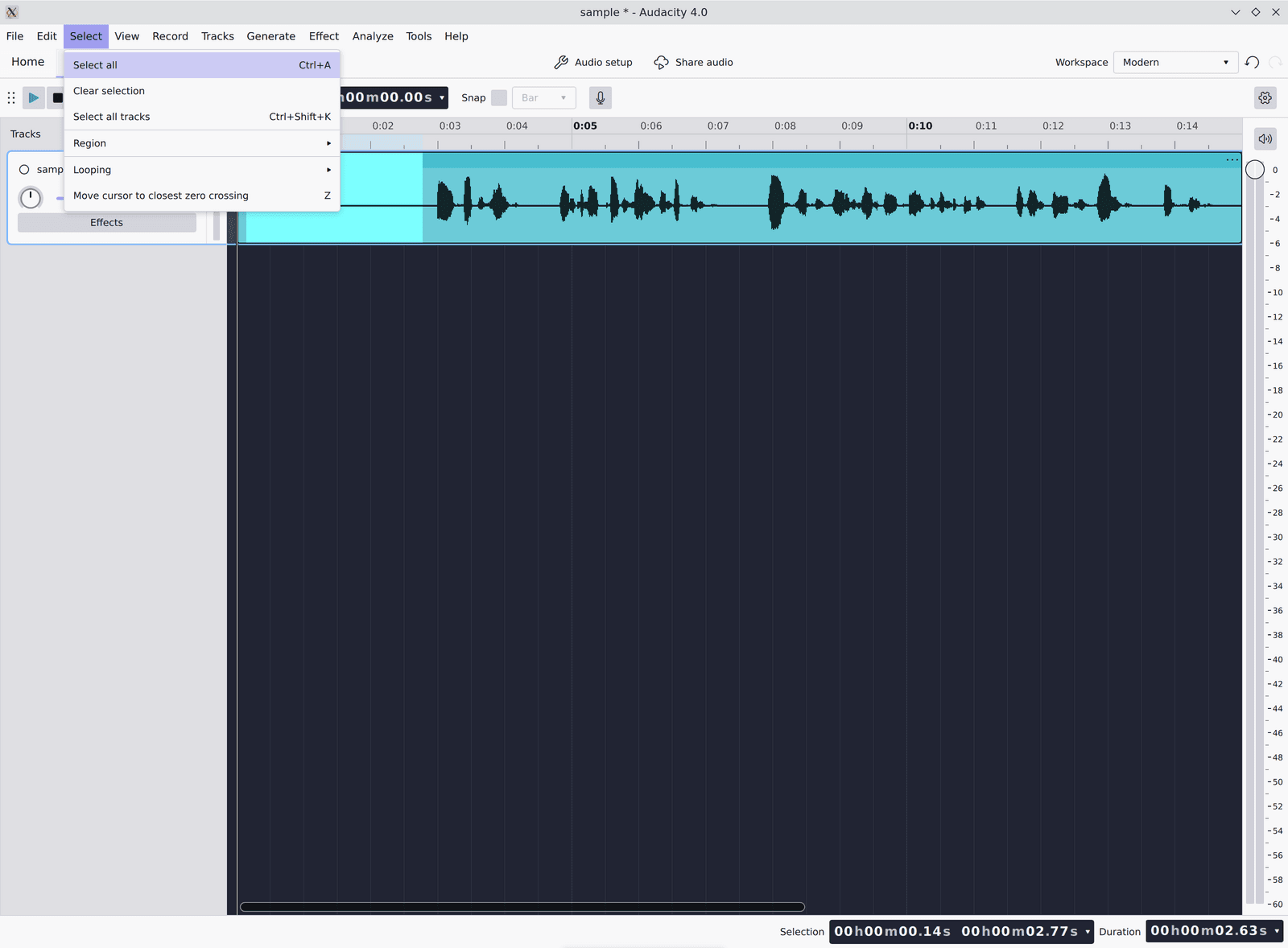Open the clip's three-dot options menu
1288x948 pixels.
tap(1232, 160)
